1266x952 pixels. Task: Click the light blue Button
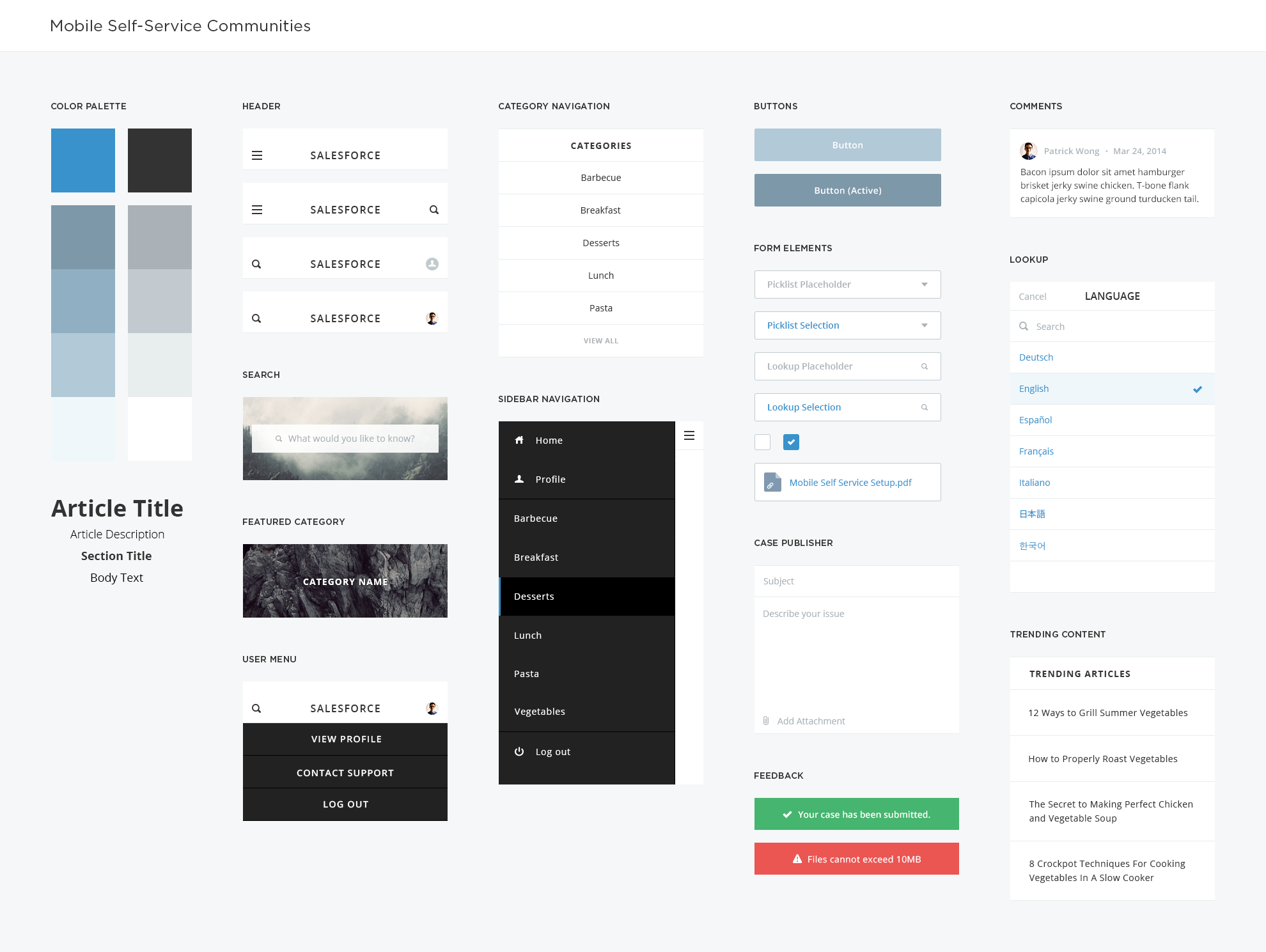(x=848, y=145)
